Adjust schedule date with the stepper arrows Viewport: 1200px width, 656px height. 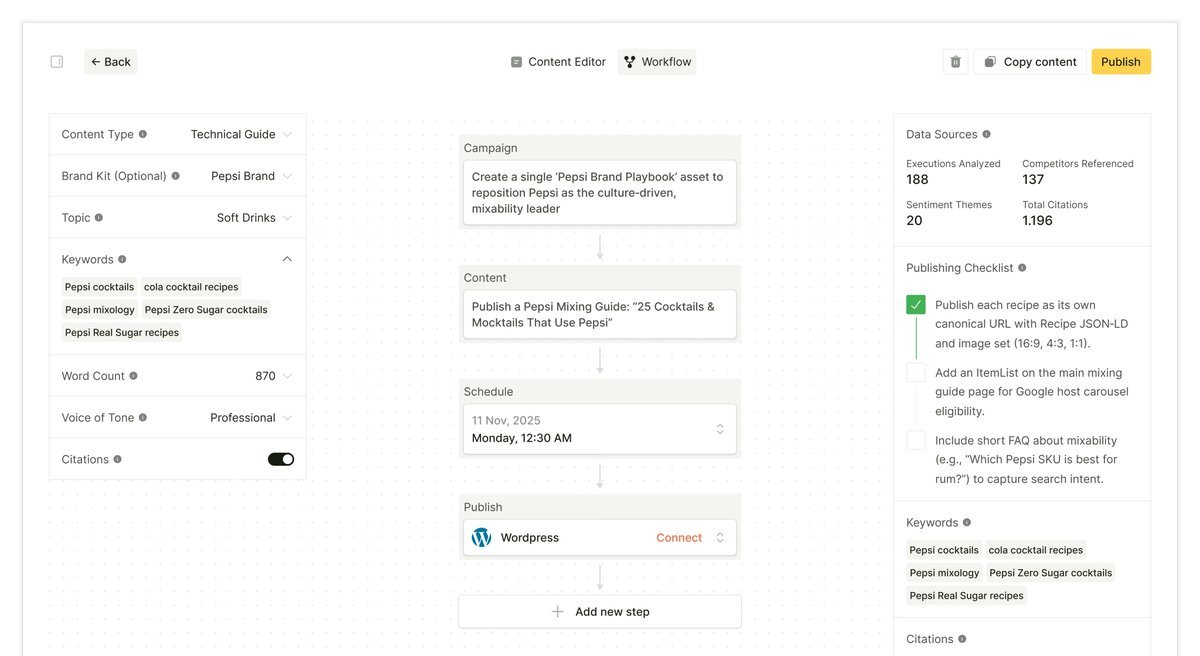(x=720, y=429)
